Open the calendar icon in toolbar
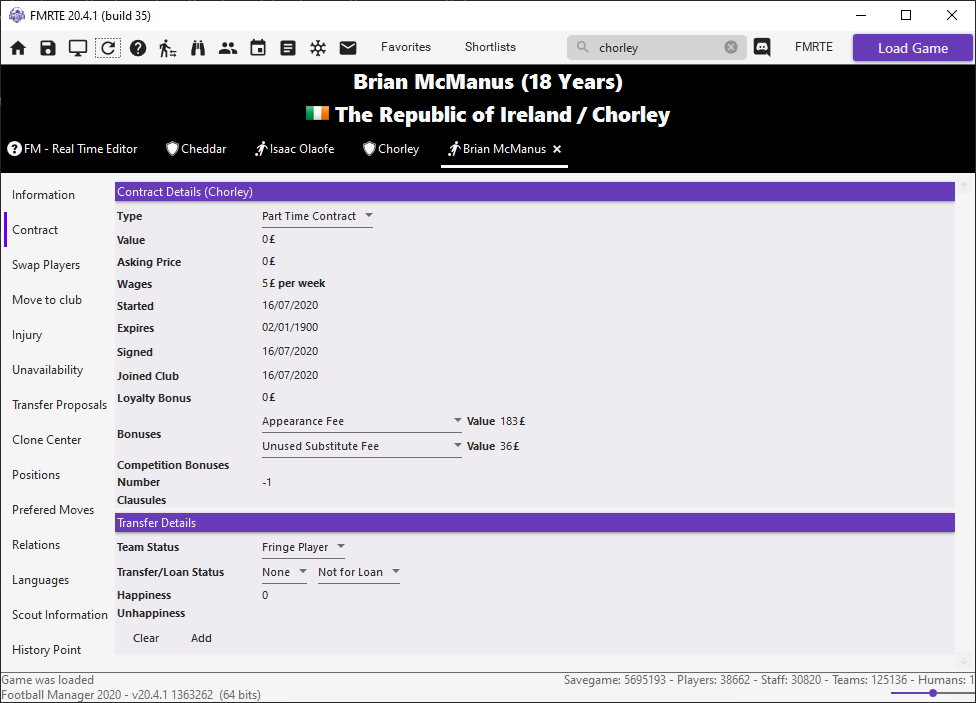 pyautogui.click(x=258, y=48)
